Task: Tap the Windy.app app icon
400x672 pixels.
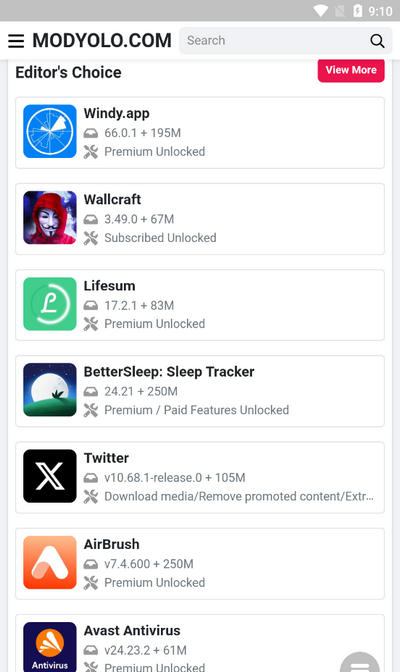Action: (50, 132)
